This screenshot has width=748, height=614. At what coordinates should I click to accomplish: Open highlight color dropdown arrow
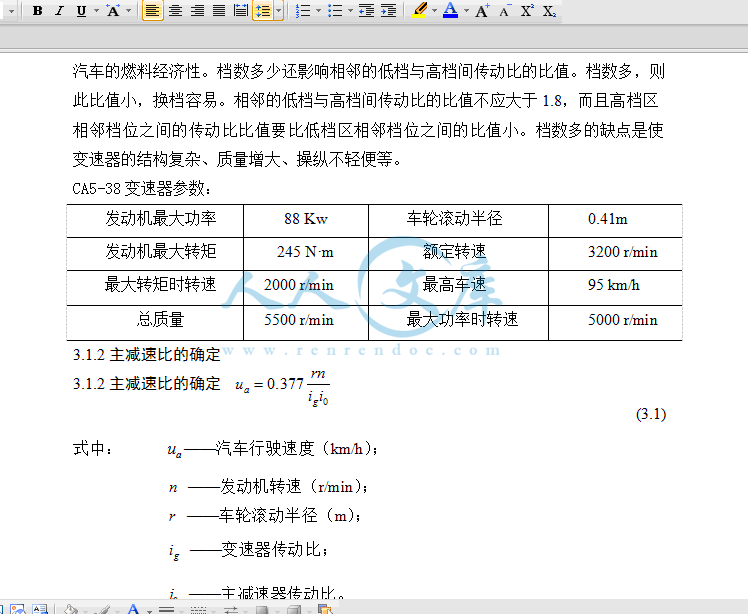435,10
